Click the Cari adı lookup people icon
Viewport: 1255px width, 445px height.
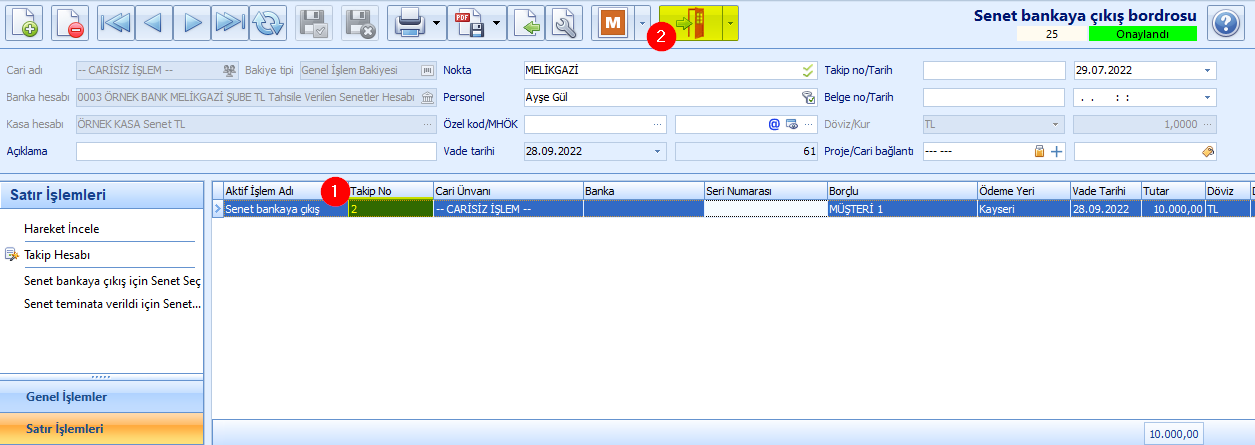point(229,70)
